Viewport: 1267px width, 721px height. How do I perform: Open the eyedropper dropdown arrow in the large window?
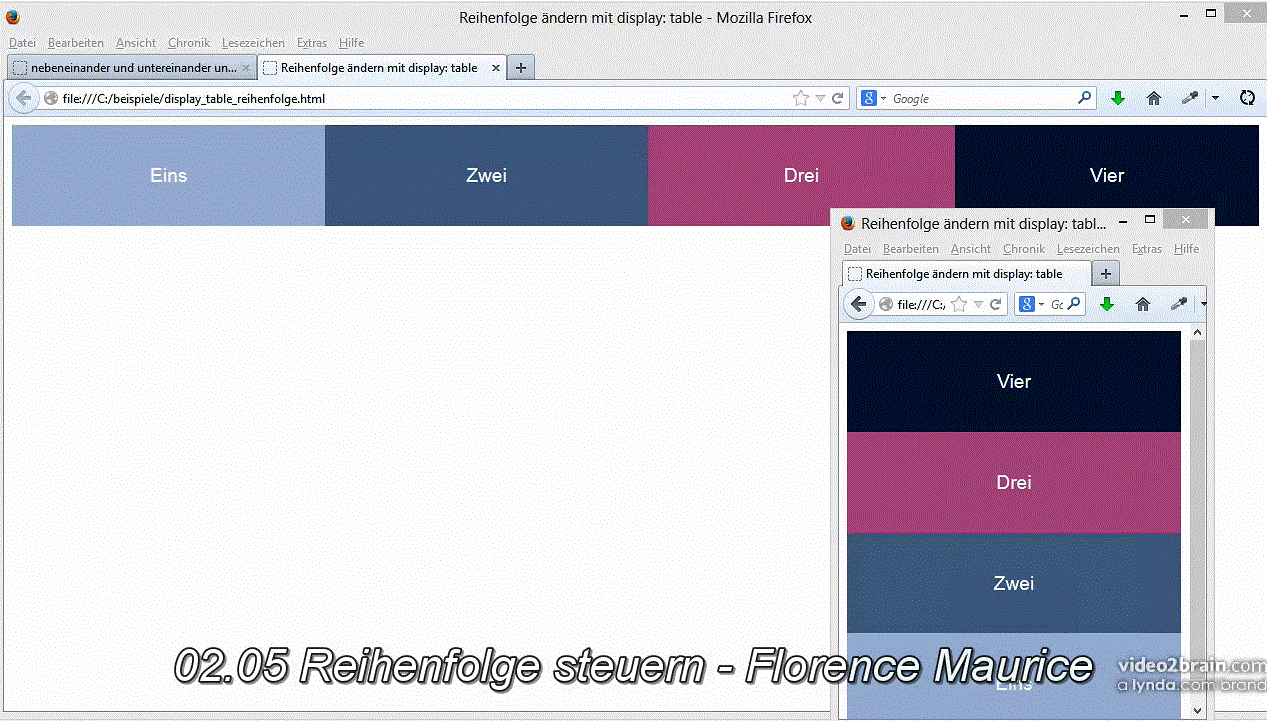click(x=1215, y=98)
